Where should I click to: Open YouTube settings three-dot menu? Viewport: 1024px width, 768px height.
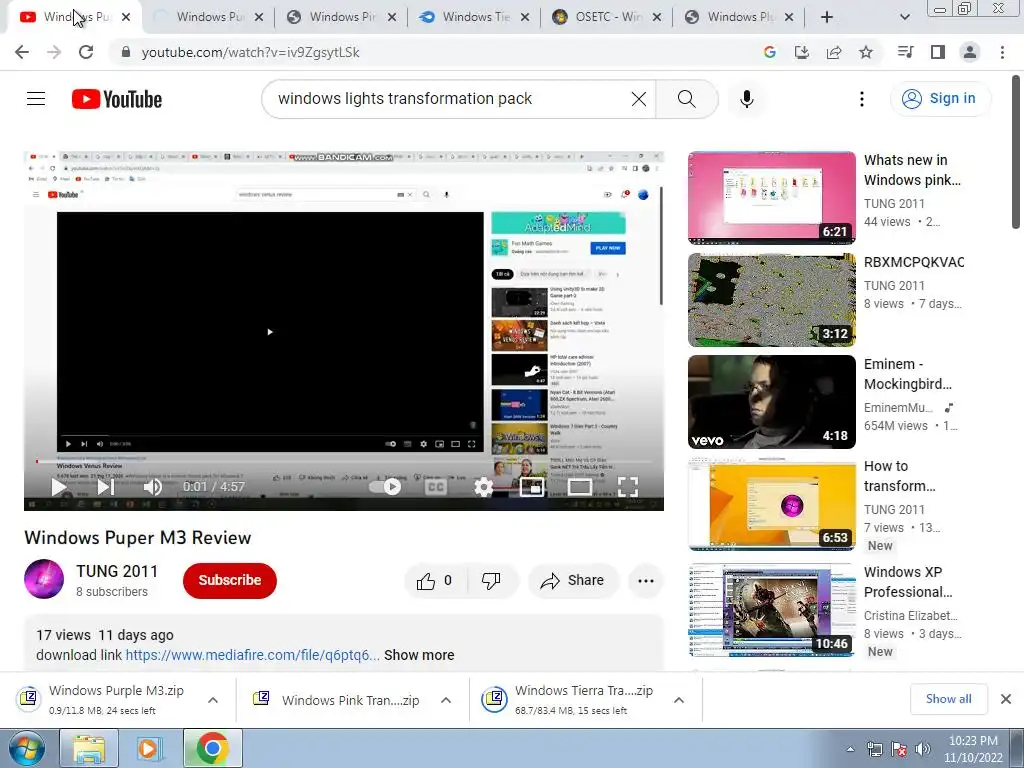pyautogui.click(x=861, y=99)
